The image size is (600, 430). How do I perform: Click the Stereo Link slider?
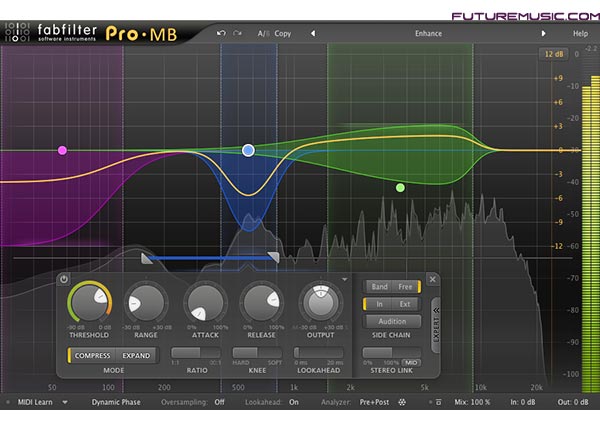[x=391, y=352]
